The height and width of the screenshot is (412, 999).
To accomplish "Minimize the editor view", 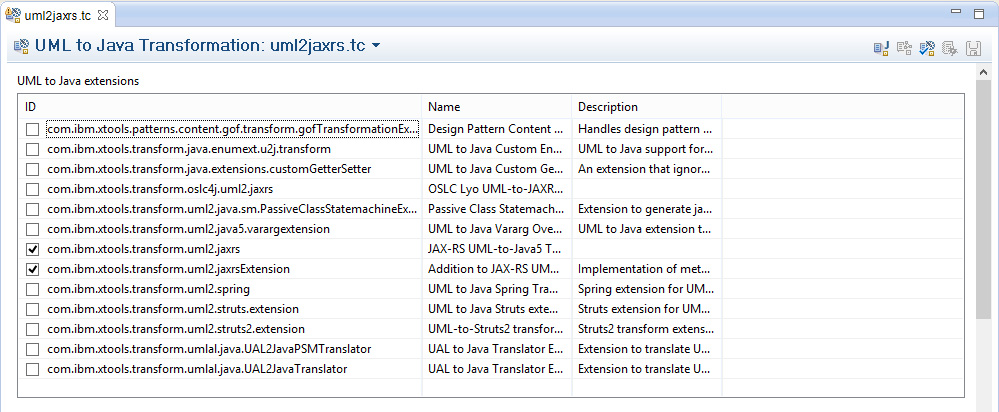I will click(x=956, y=11).
